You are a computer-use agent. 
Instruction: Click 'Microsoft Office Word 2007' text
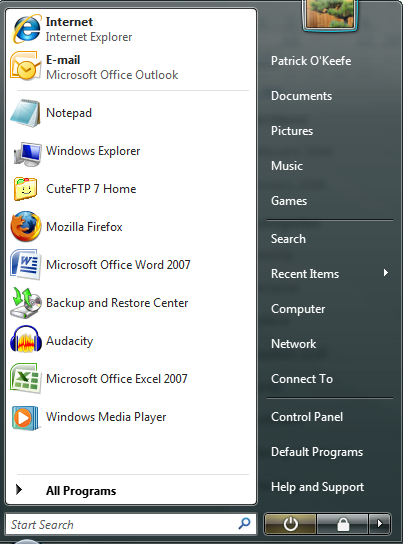[x=118, y=265]
